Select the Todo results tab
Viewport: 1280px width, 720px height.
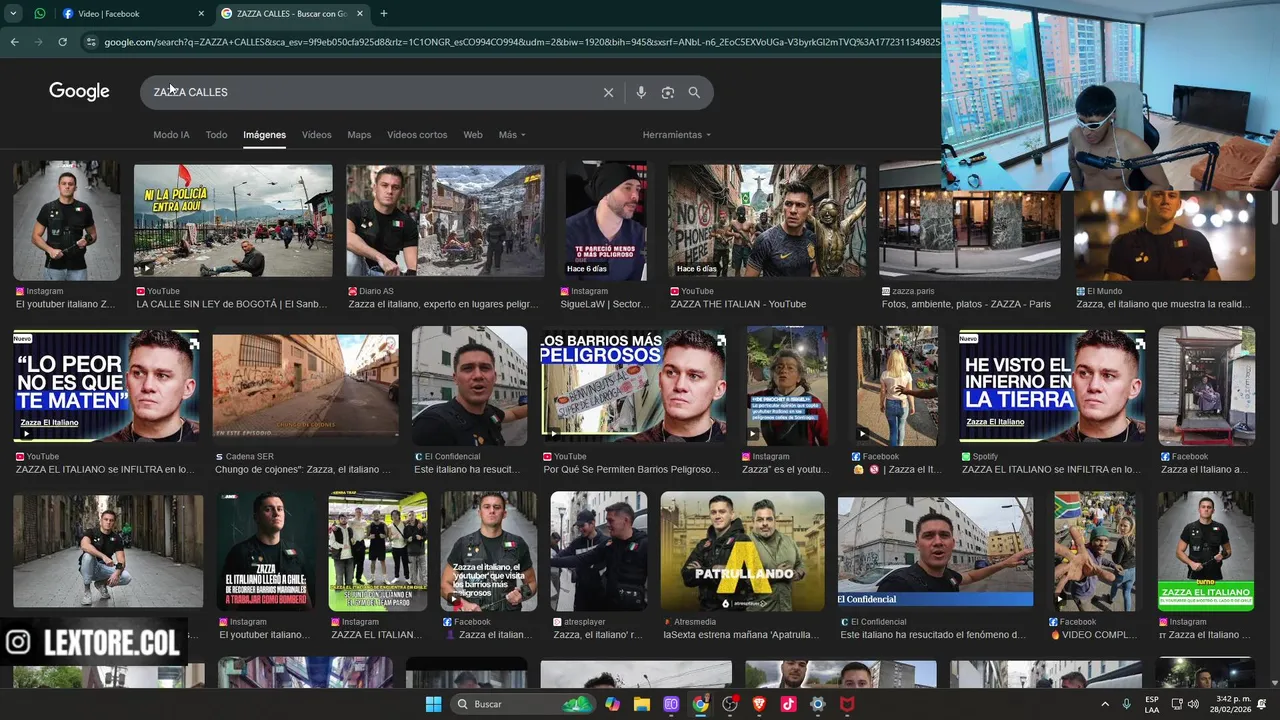(x=216, y=135)
